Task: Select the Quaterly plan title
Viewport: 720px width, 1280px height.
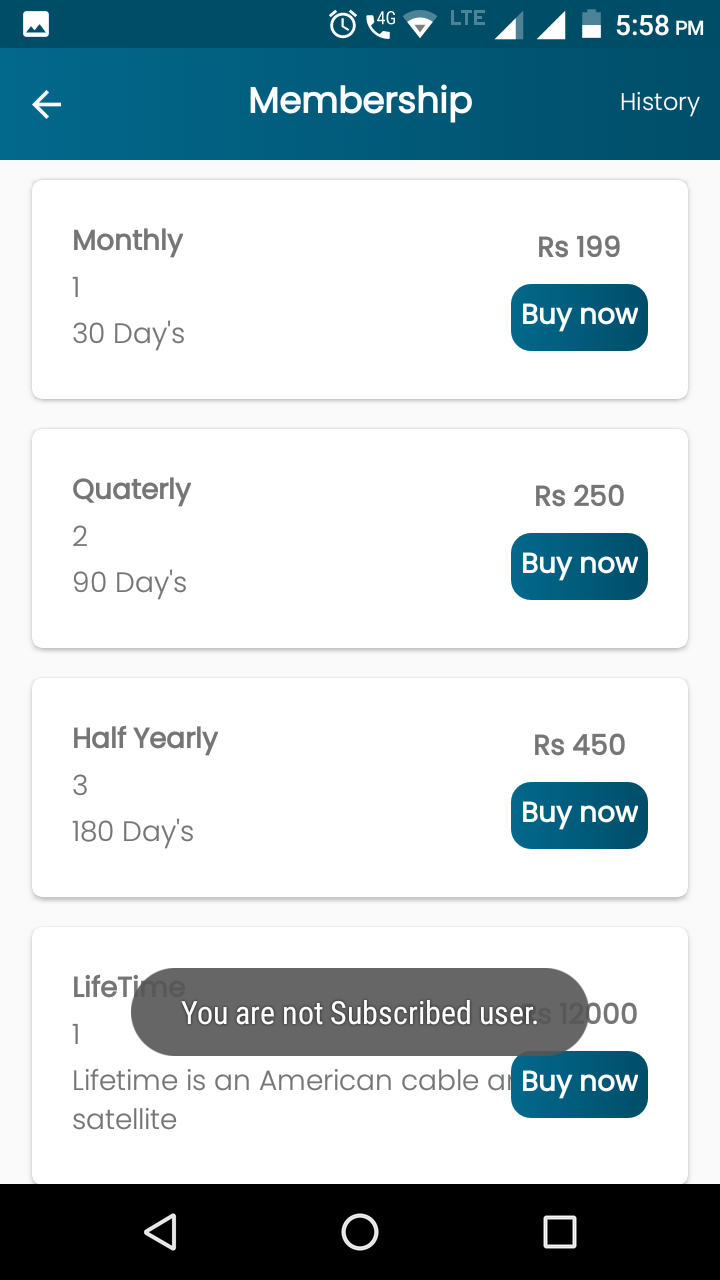Action: (x=131, y=490)
